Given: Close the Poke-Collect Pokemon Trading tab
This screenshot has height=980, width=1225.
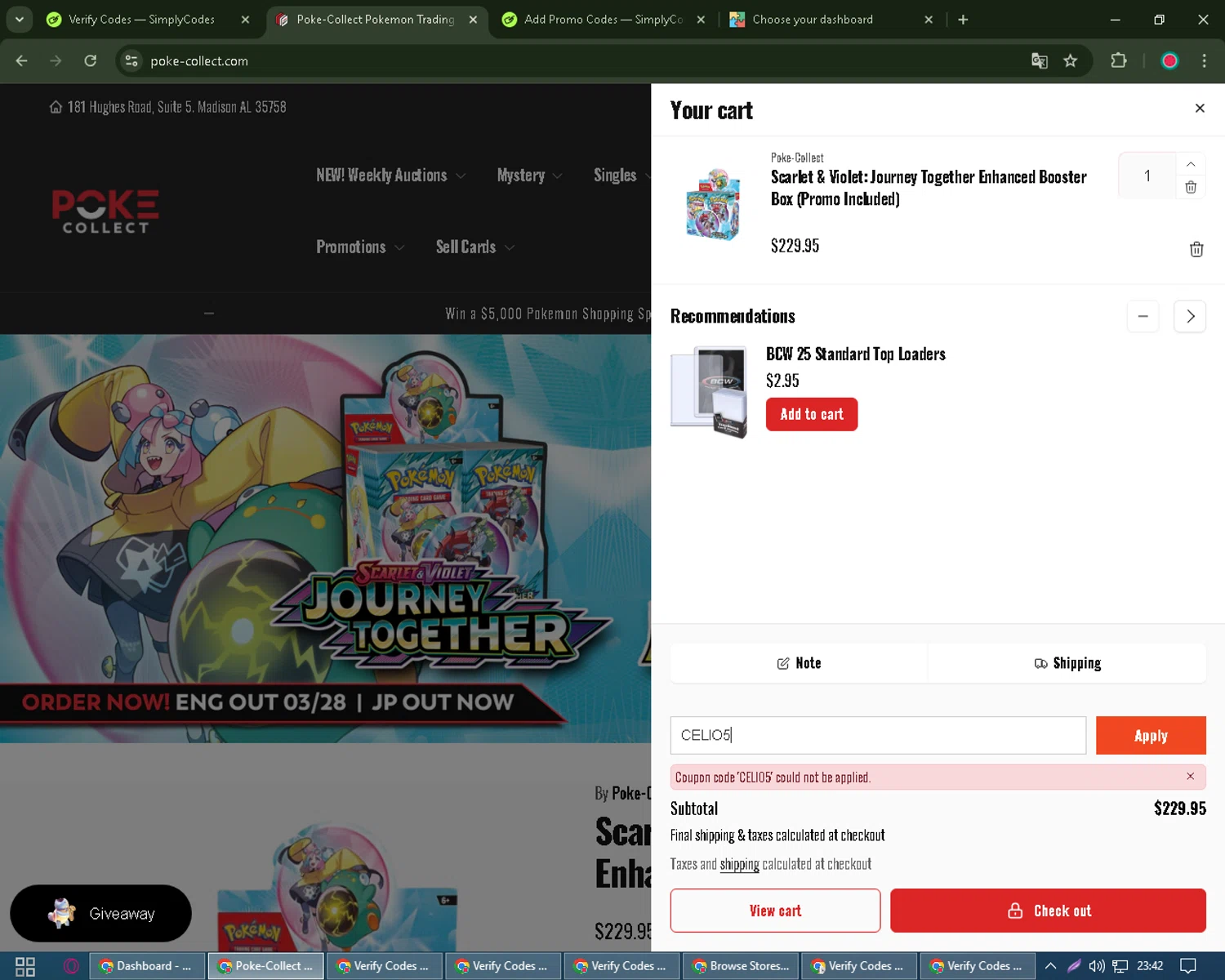Looking at the screenshot, I should [x=473, y=20].
